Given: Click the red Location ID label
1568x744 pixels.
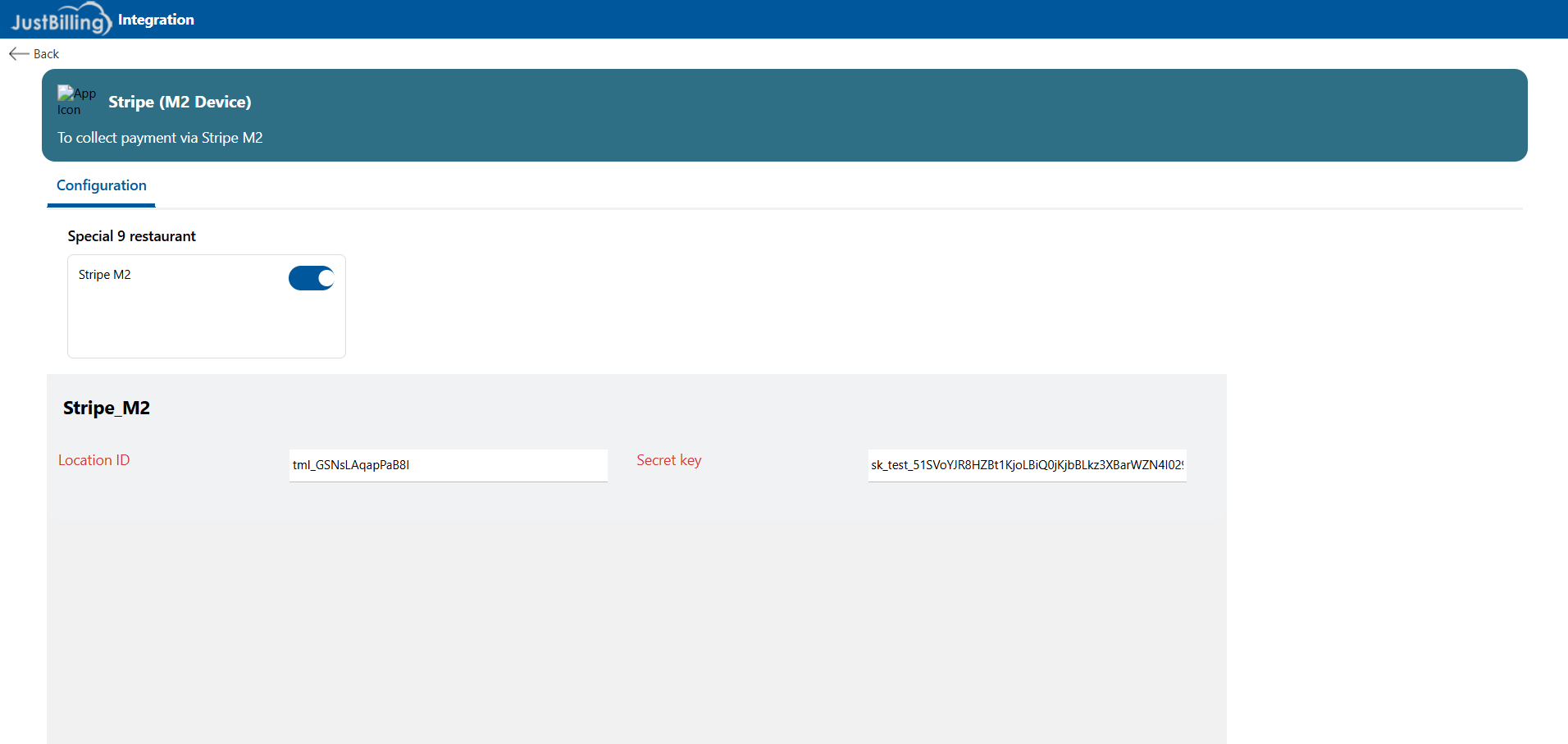Looking at the screenshot, I should [x=93, y=460].
